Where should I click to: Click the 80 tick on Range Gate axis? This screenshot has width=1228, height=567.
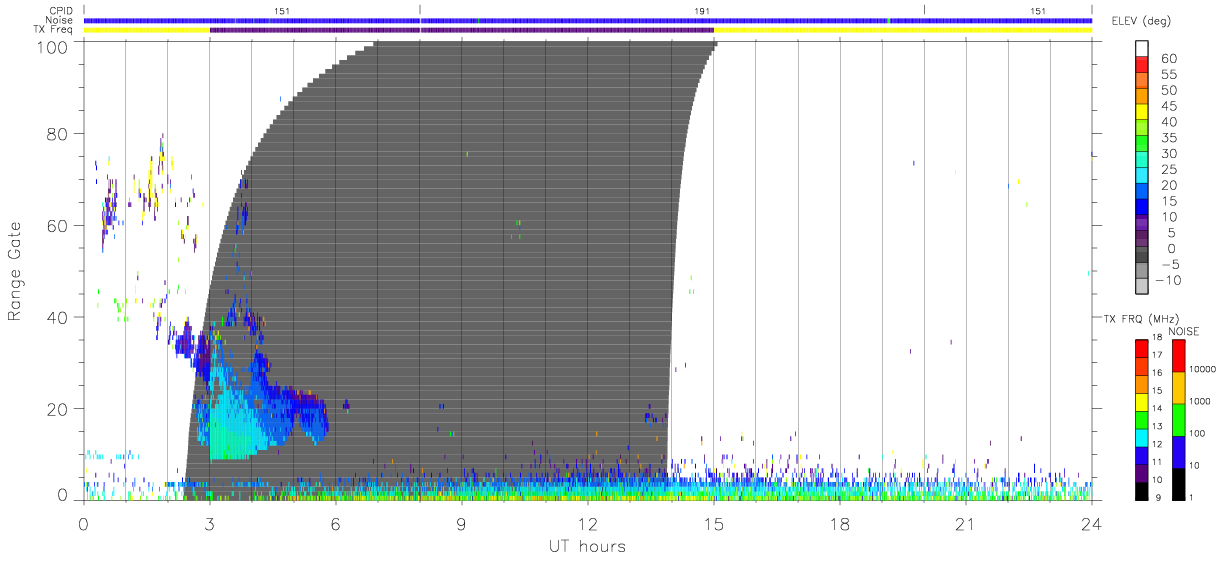click(58, 134)
